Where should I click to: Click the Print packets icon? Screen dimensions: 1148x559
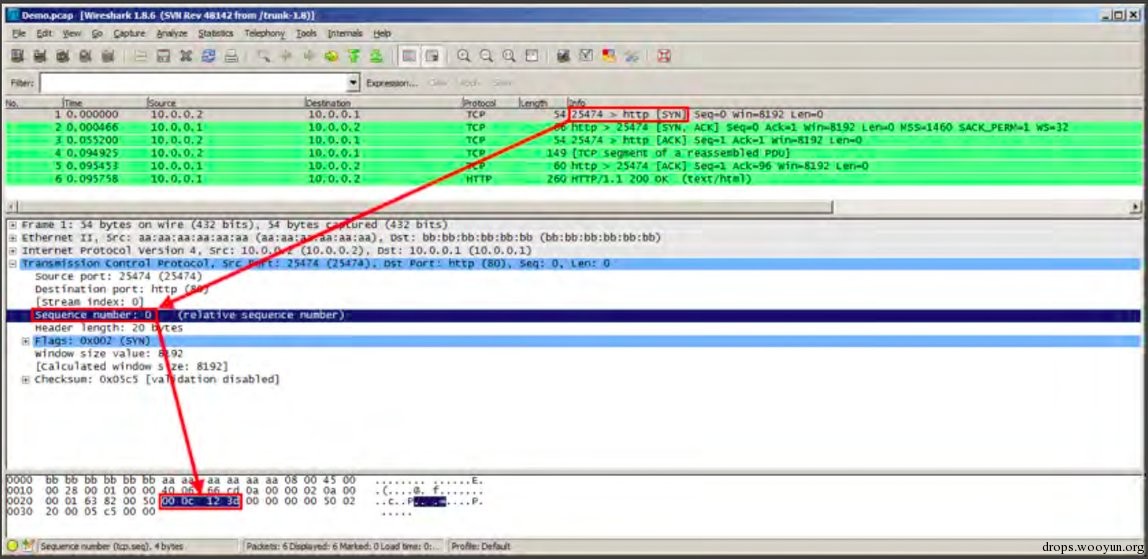click(x=231, y=56)
